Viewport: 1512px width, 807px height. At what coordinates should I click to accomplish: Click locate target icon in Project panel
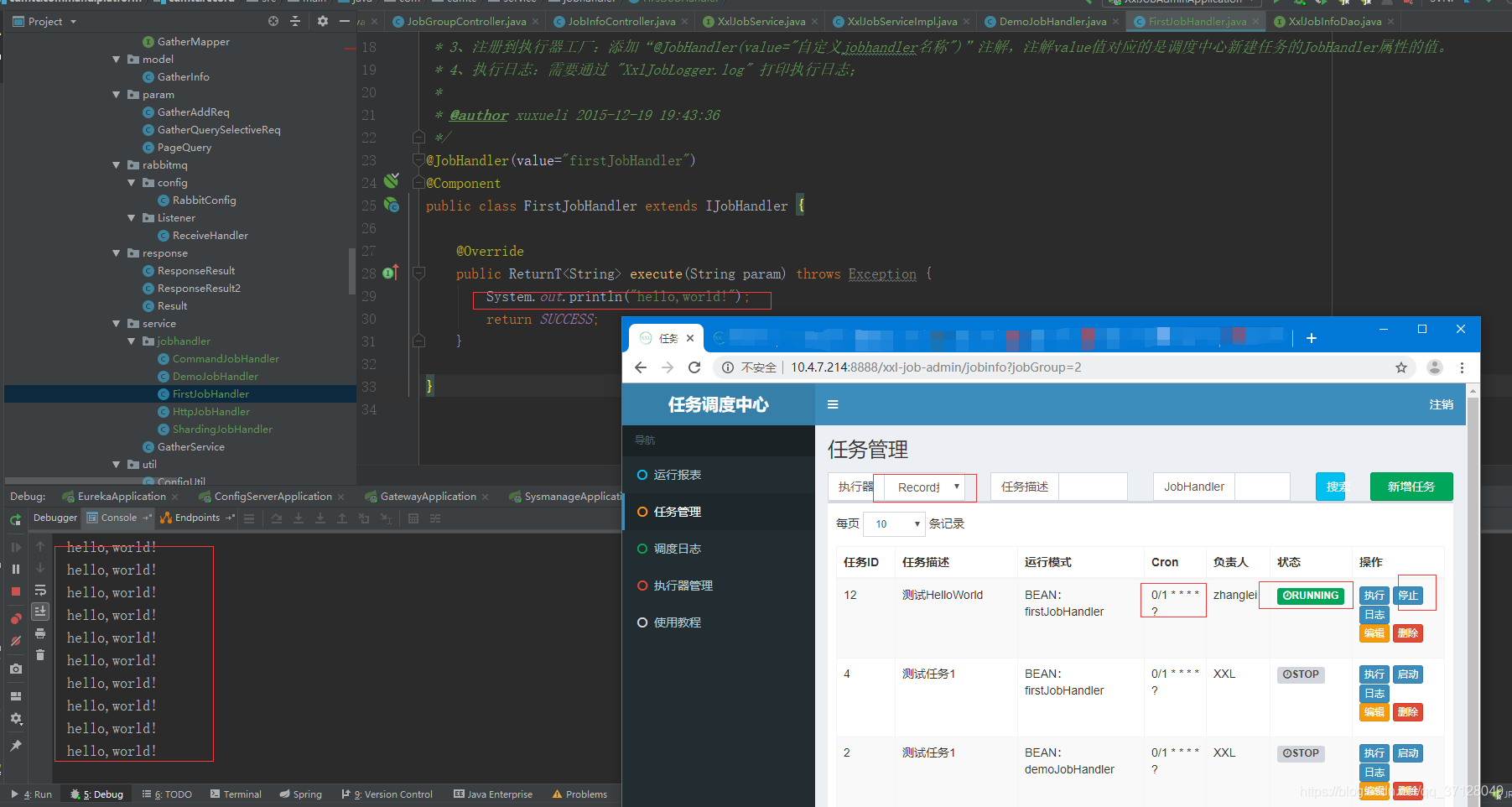(273, 21)
